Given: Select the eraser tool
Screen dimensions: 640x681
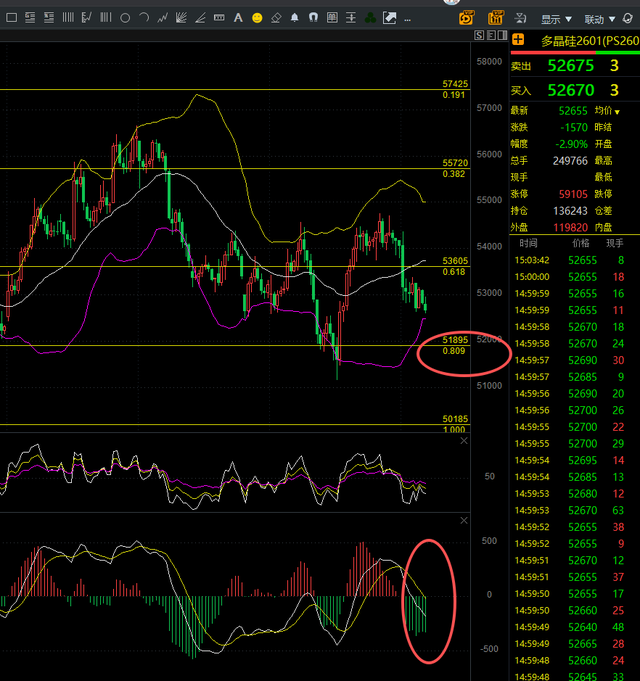Looking at the screenshot, I should [x=276, y=18].
